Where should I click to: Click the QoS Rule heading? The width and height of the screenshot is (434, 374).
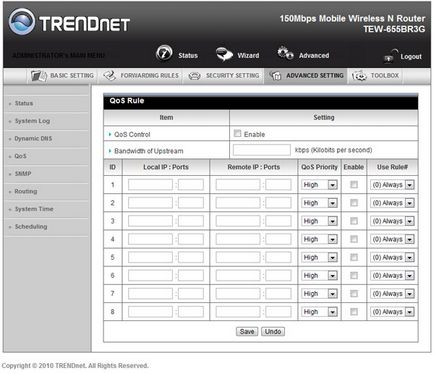127,101
